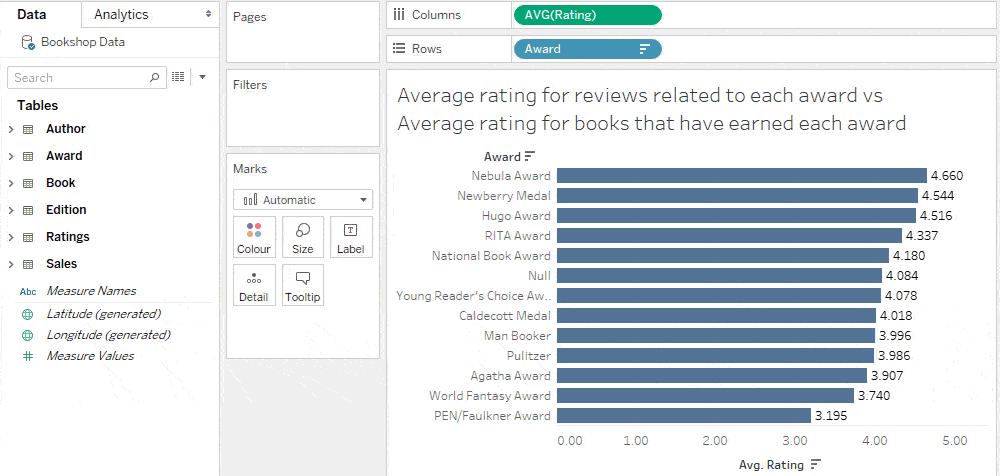Expand the Author table
Viewport: 1000px width, 476px height.
pos(11,129)
